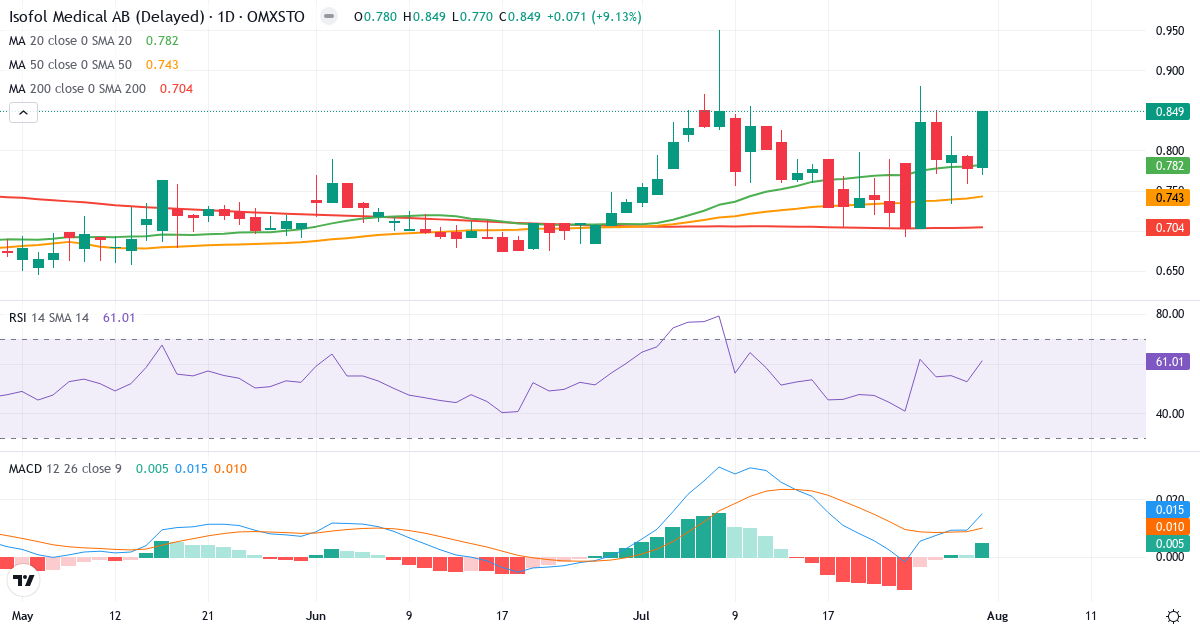
Task: Click the 21 date on time axis
Action: click(207, 616)
